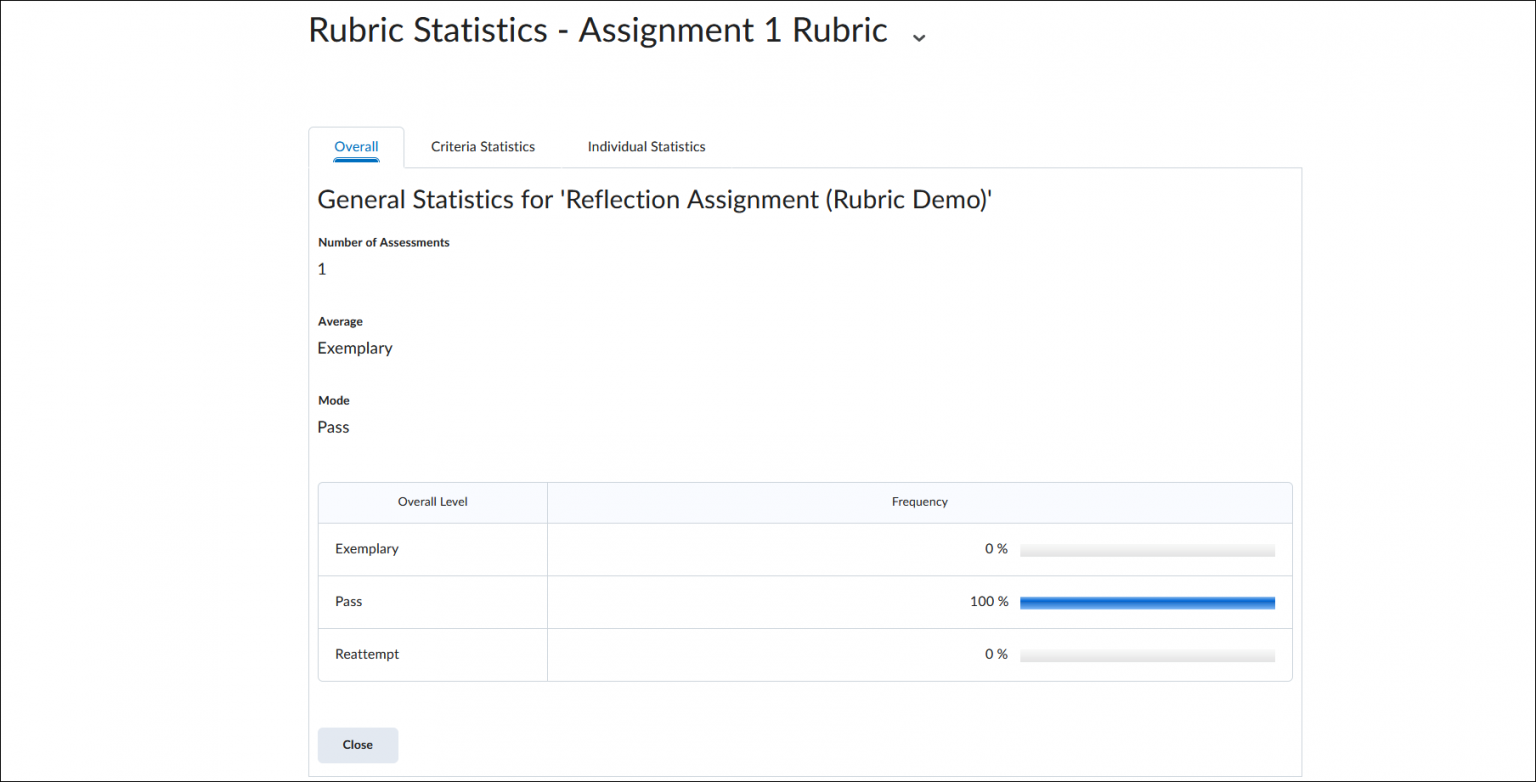Click the Mode value showing Pass
Viewport: 1536px width, 782px height.
333,427
